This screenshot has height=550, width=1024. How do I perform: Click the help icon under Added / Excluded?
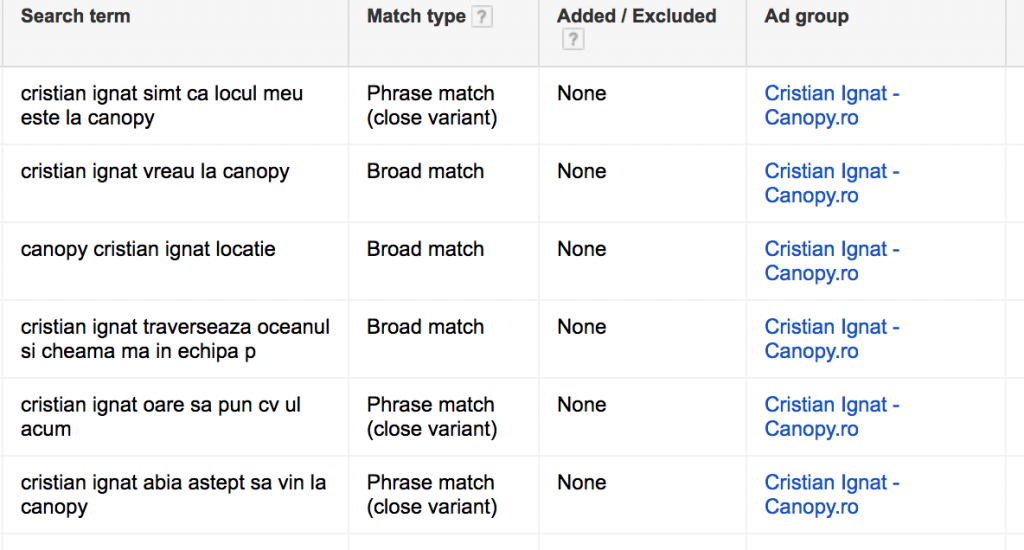pos(573,40)
